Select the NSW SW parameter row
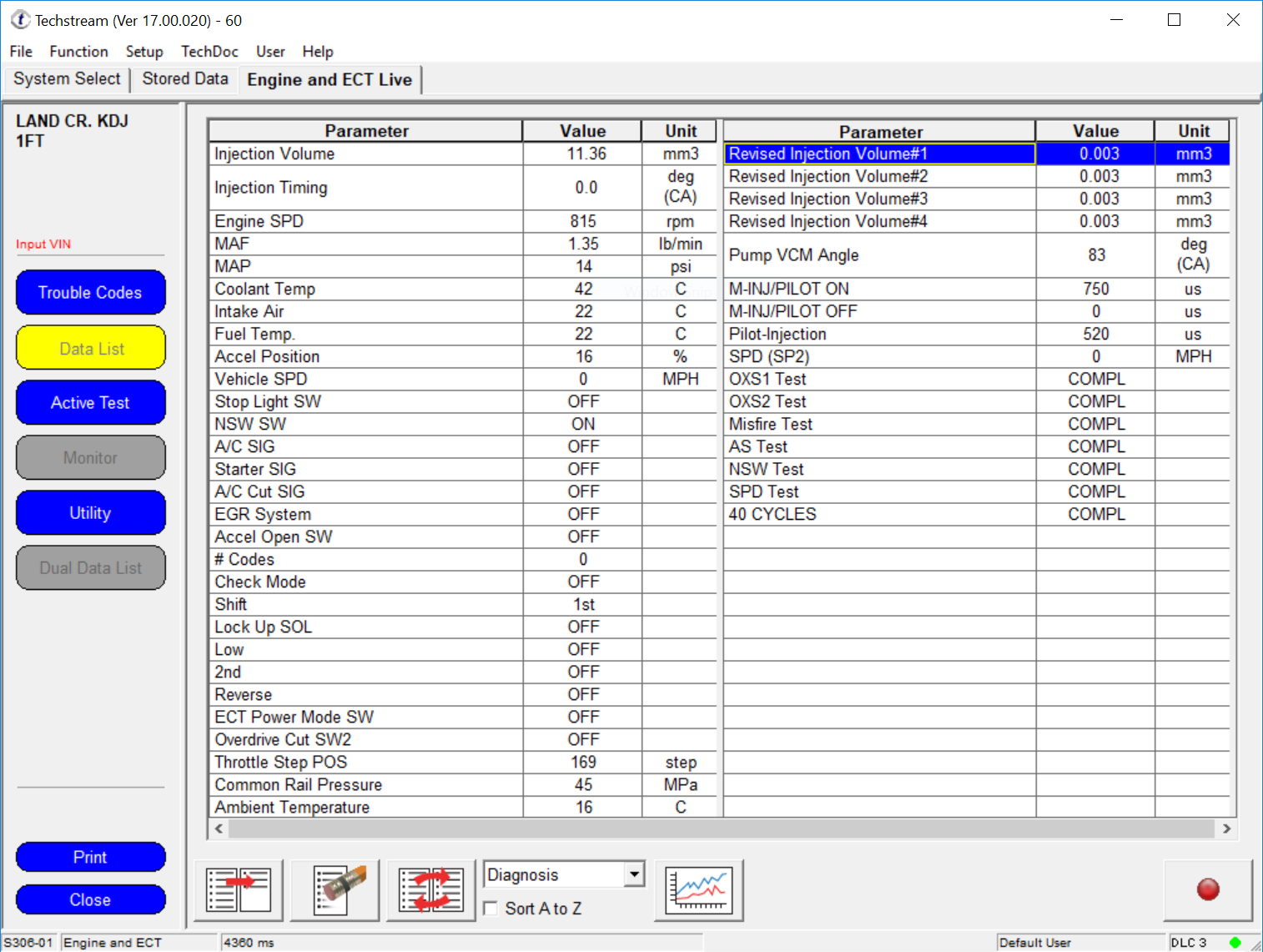The height and width of the screenshot is (952, 1263). pos(462,424)
